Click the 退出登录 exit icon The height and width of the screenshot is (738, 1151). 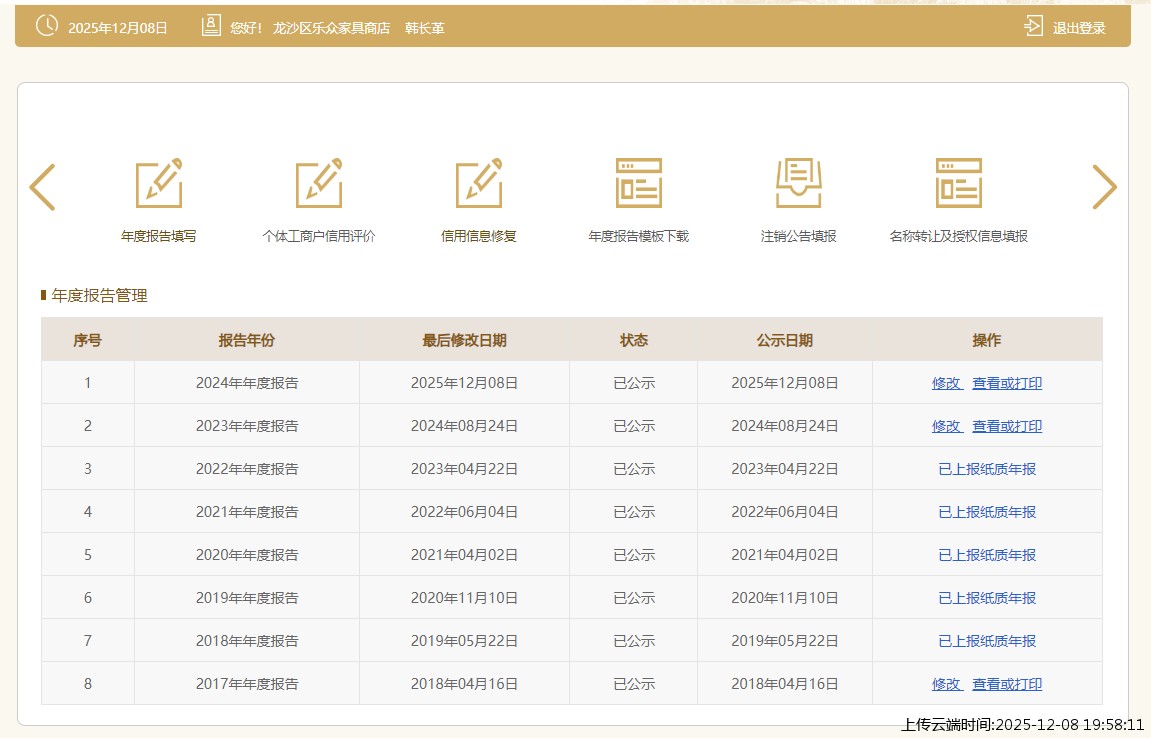pos(1033,27)
